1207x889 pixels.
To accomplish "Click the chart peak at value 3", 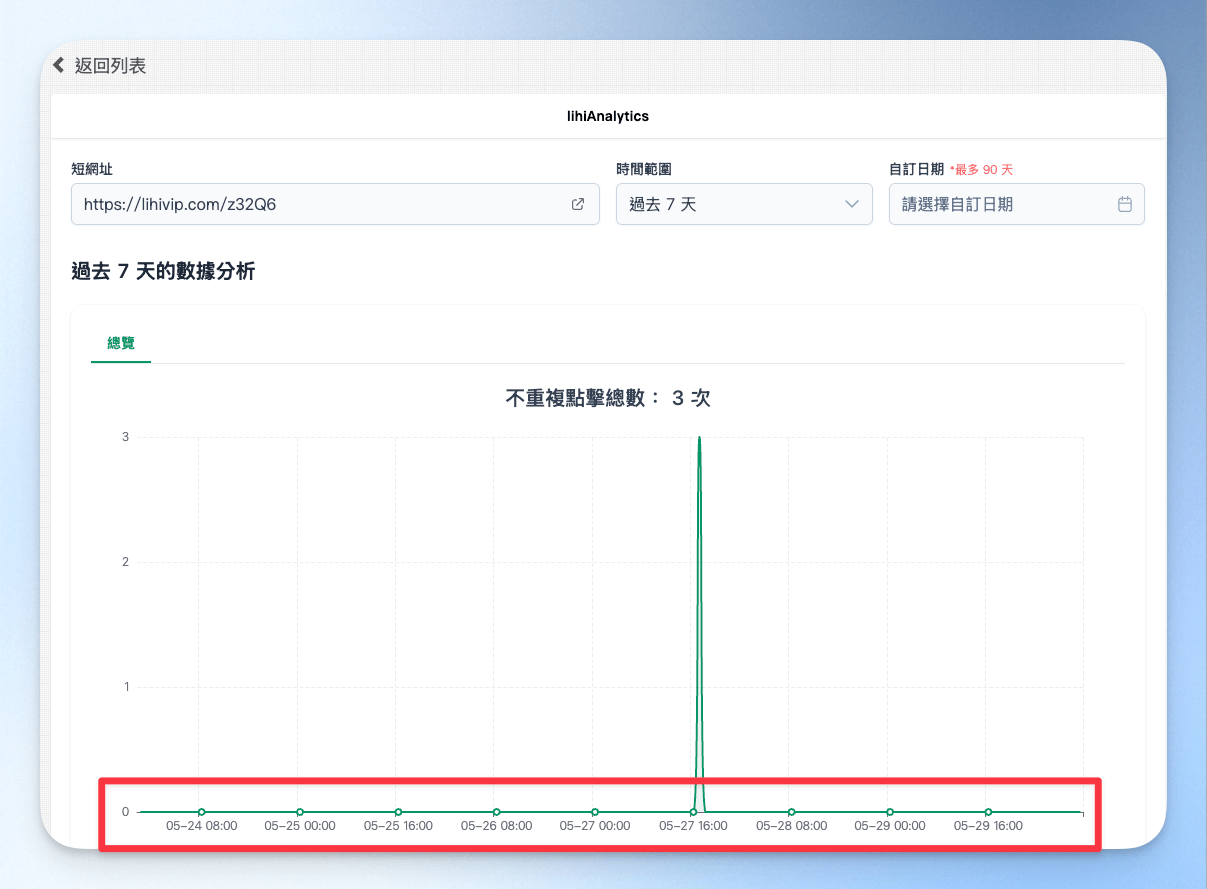I will pyautogui.click(x=699, y=438).
